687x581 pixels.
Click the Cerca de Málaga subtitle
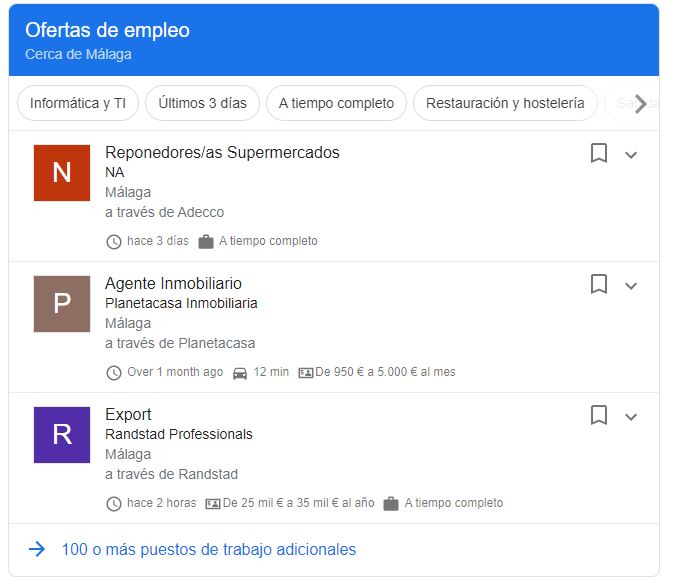(x=78, y=54)
